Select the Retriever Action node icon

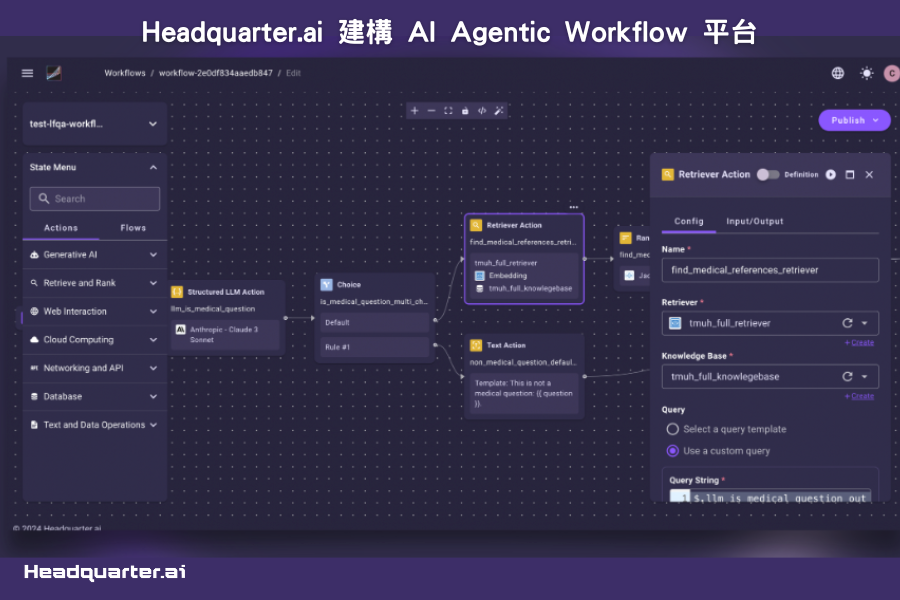(476, 225)
